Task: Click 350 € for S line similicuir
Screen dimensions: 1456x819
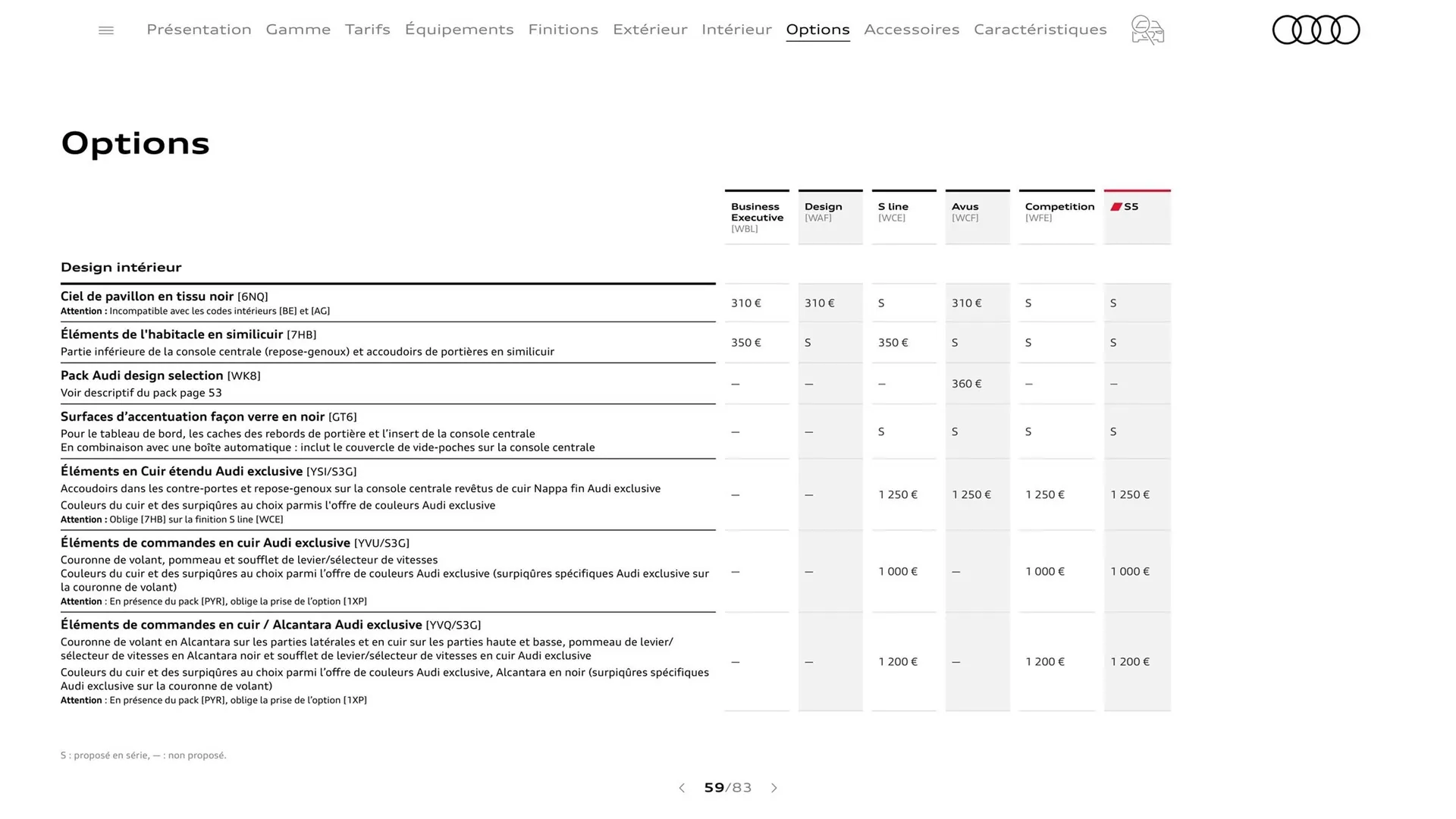Action: 893,342
